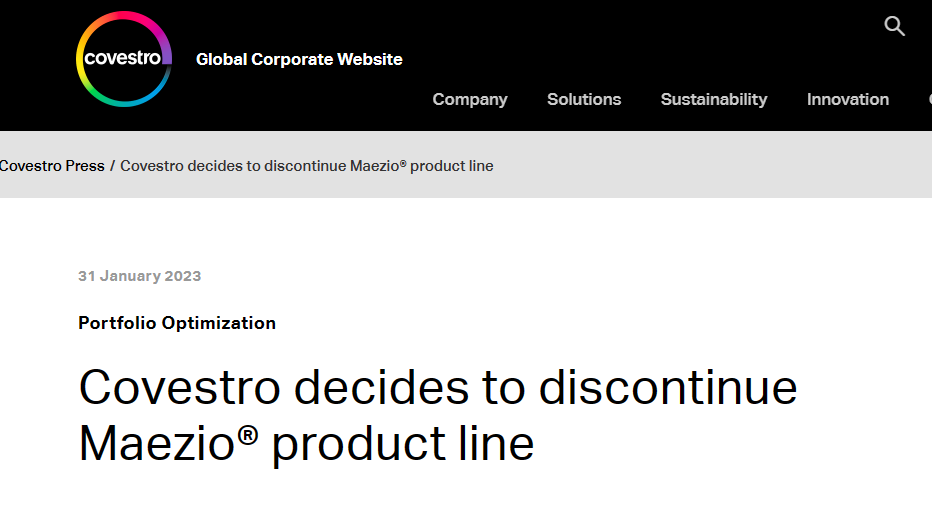Click the Portfolio Optimization category label
The image size is (932, 516).
(177, 323)
